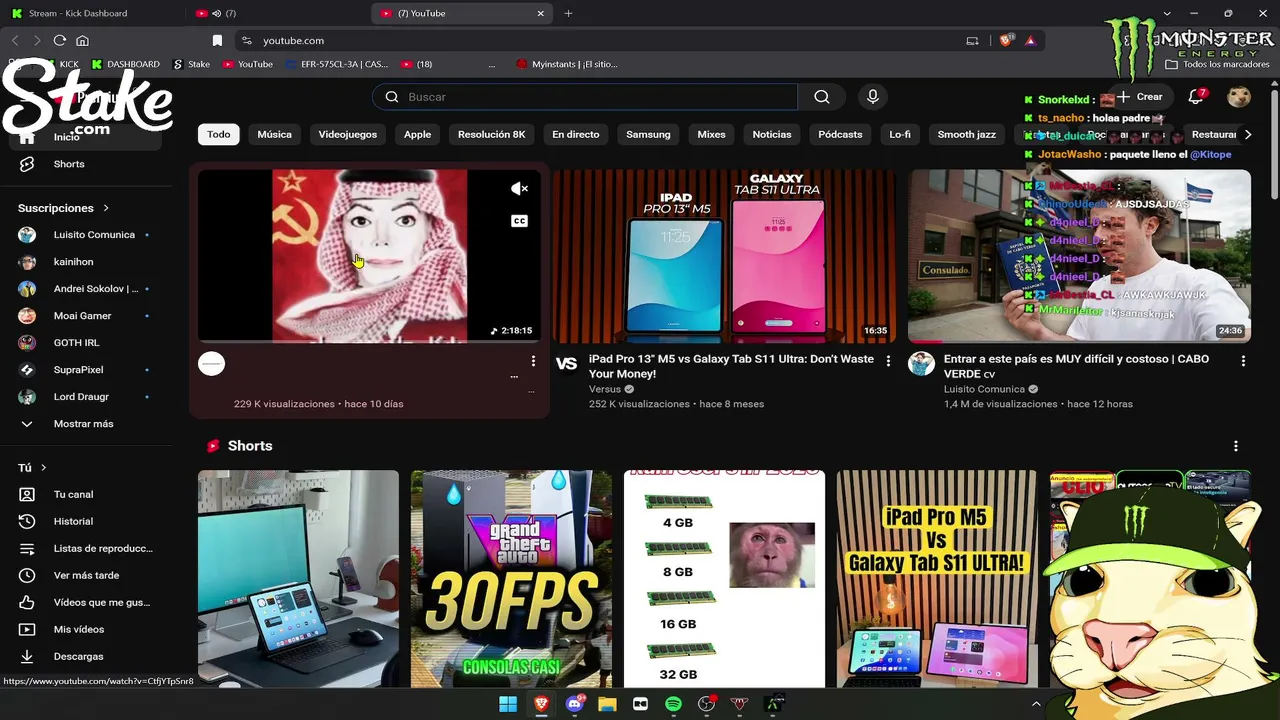Open options menu for Cabo Verde video

coord(1243,361)
